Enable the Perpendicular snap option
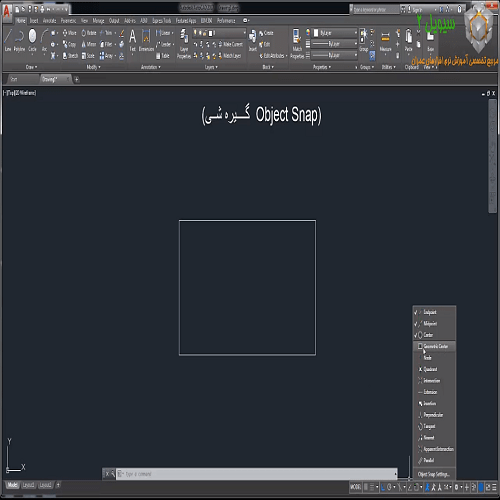Screen dimensions: 500x500 click(434, 415)
